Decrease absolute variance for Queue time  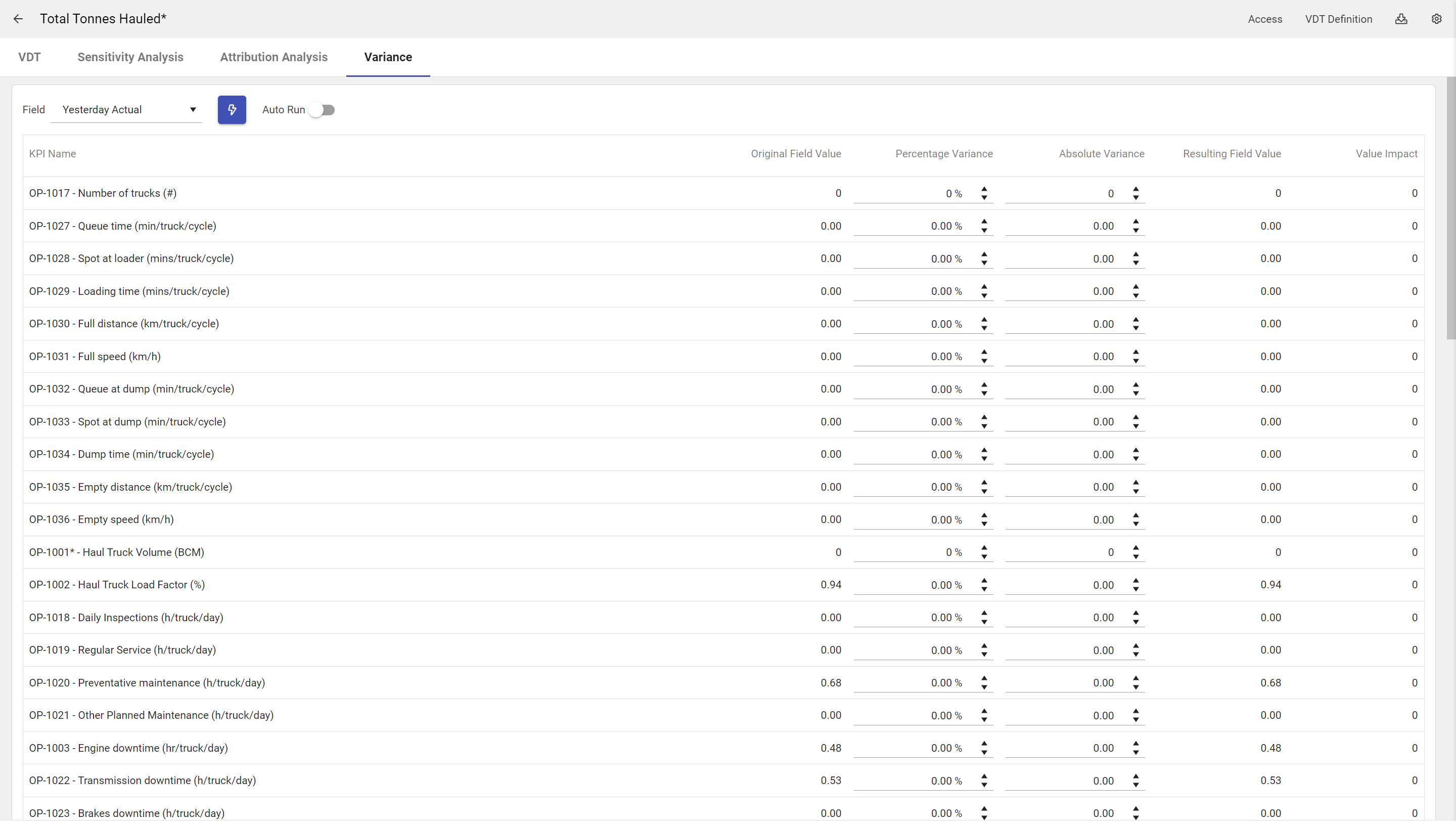(1135, 230)
